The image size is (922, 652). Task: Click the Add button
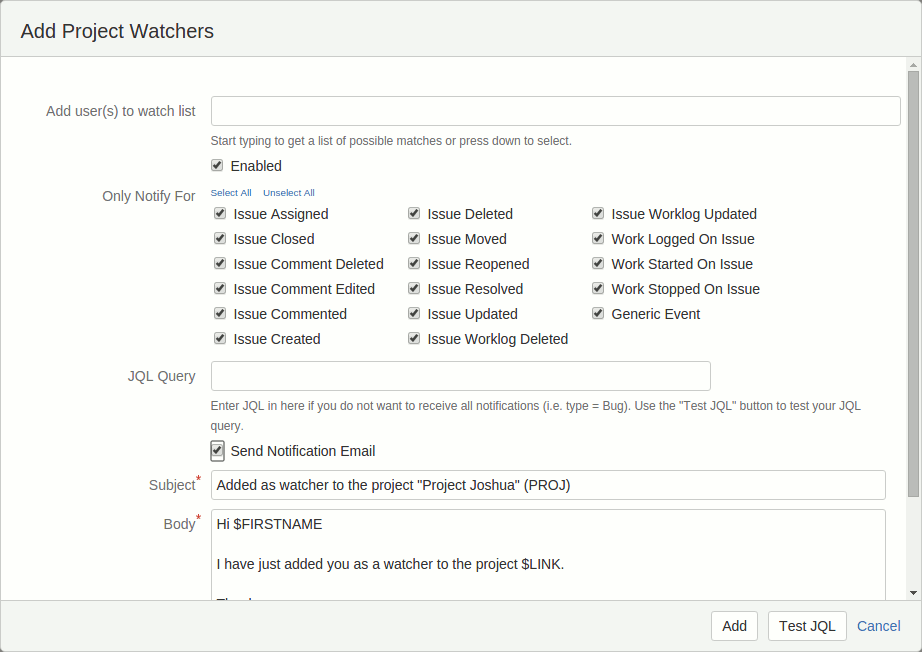[734, 626]
